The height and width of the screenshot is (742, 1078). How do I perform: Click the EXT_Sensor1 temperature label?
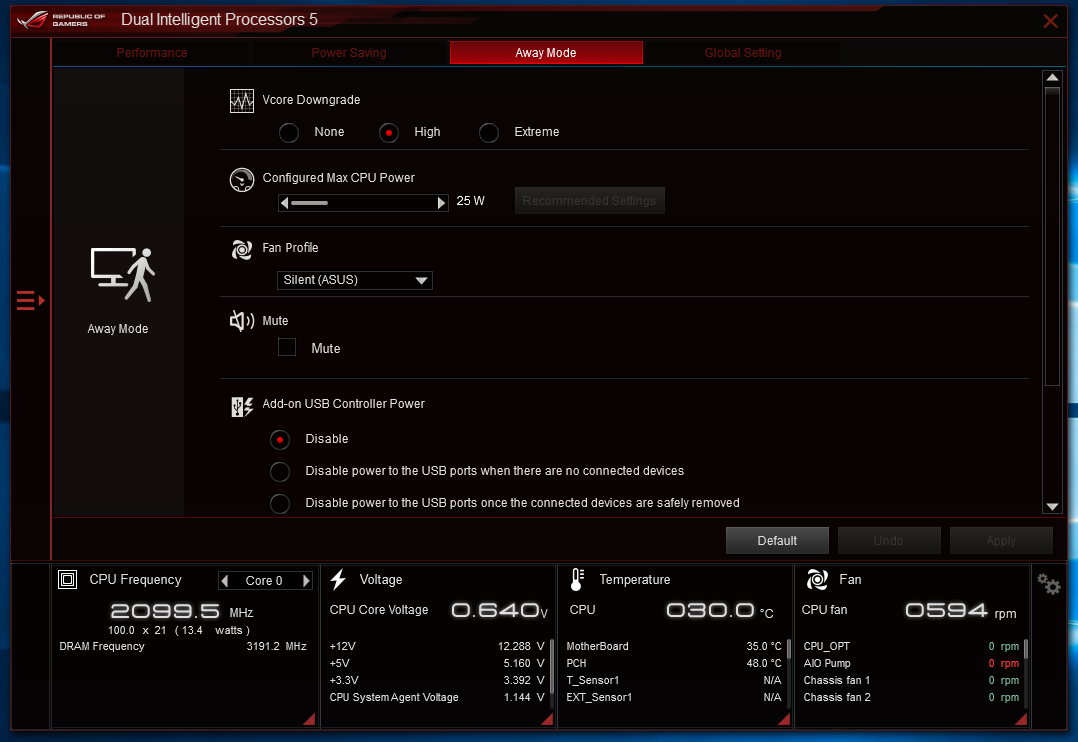click(x=600, y=698)
